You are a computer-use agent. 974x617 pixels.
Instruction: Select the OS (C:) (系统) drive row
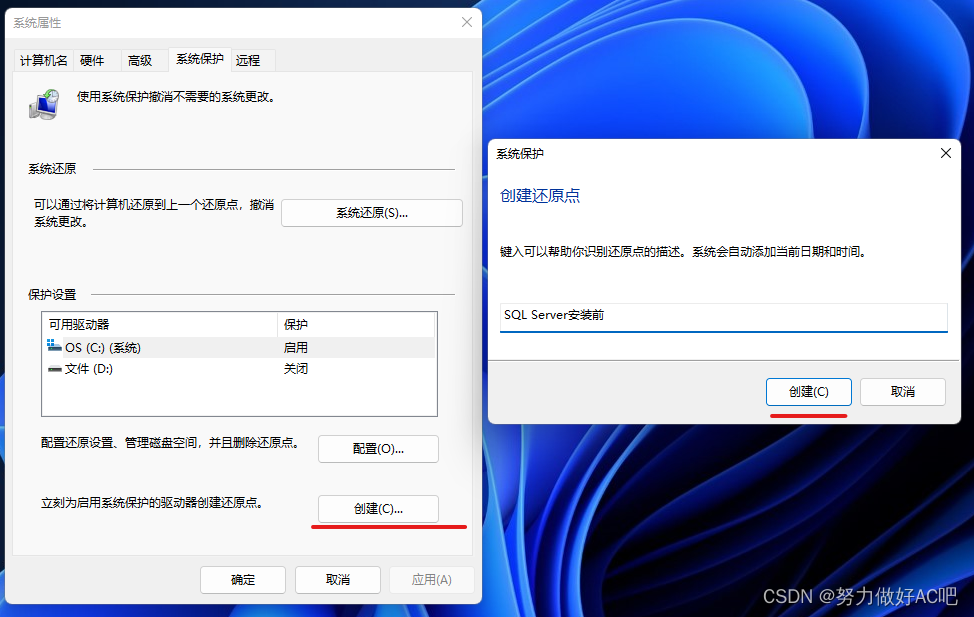[x=239, y=347]
